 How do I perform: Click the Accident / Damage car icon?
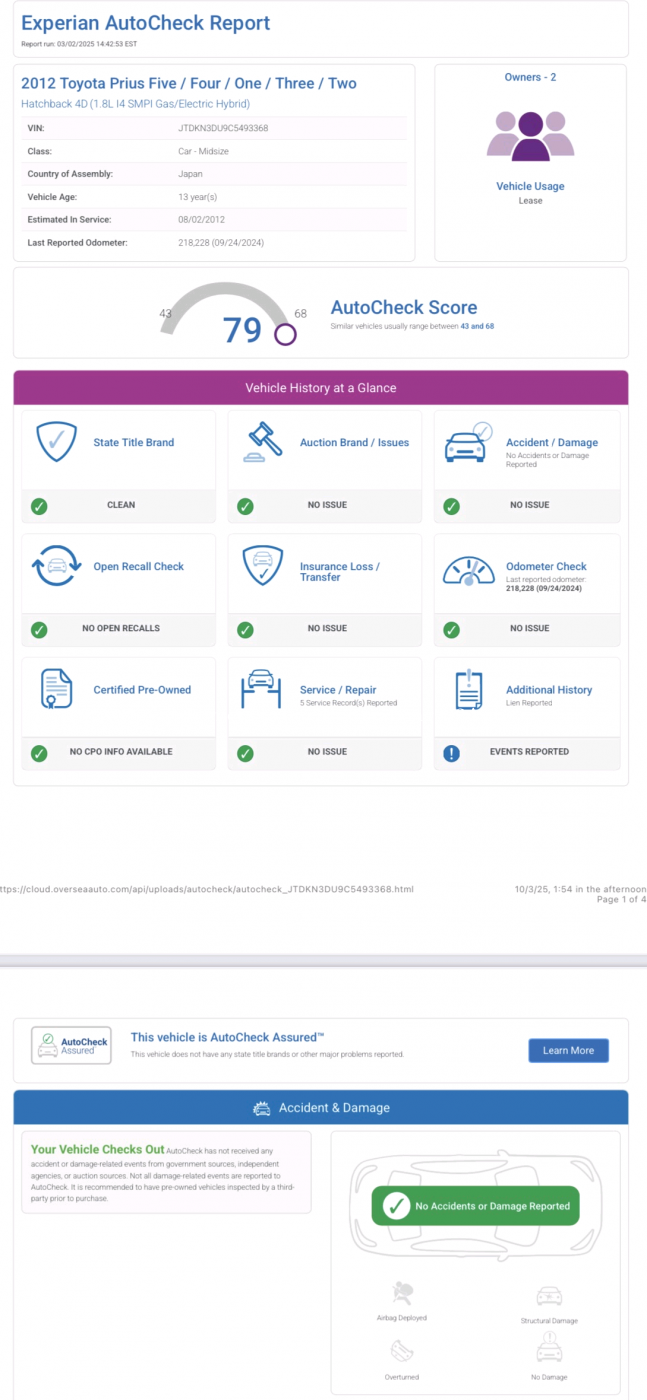pos(468,442)
